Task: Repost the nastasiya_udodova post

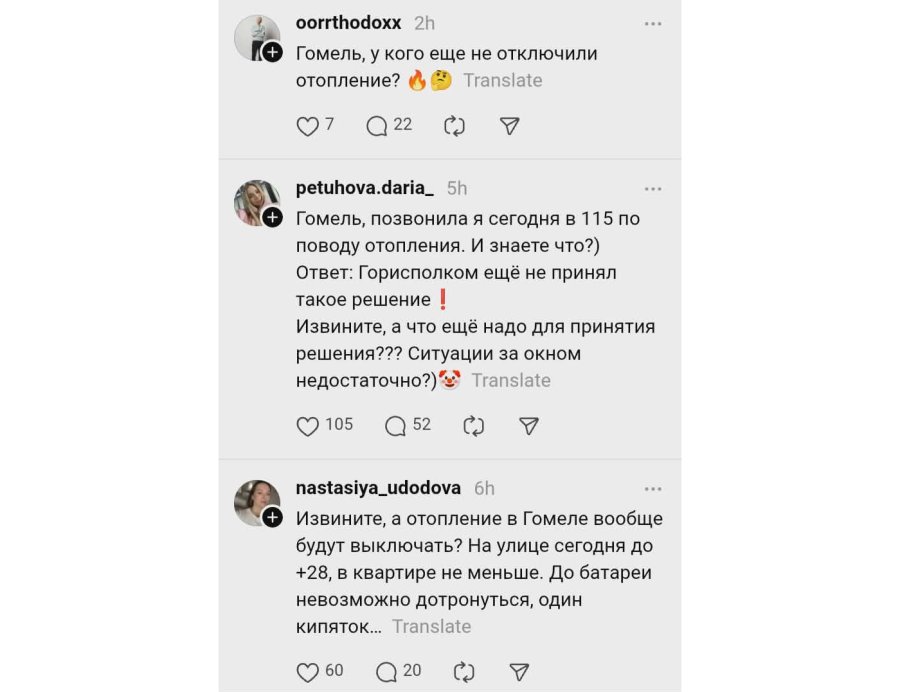Action: click(463, 672)
